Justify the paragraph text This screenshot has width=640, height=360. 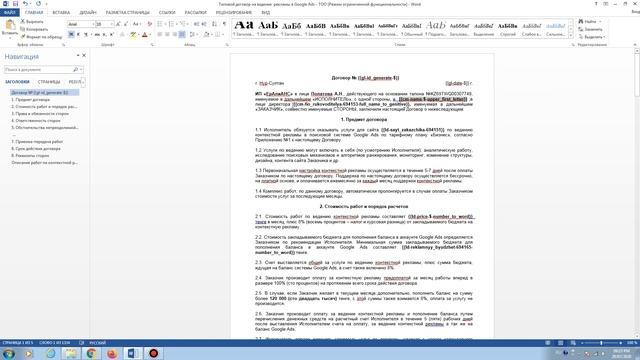tap(182, 35)
